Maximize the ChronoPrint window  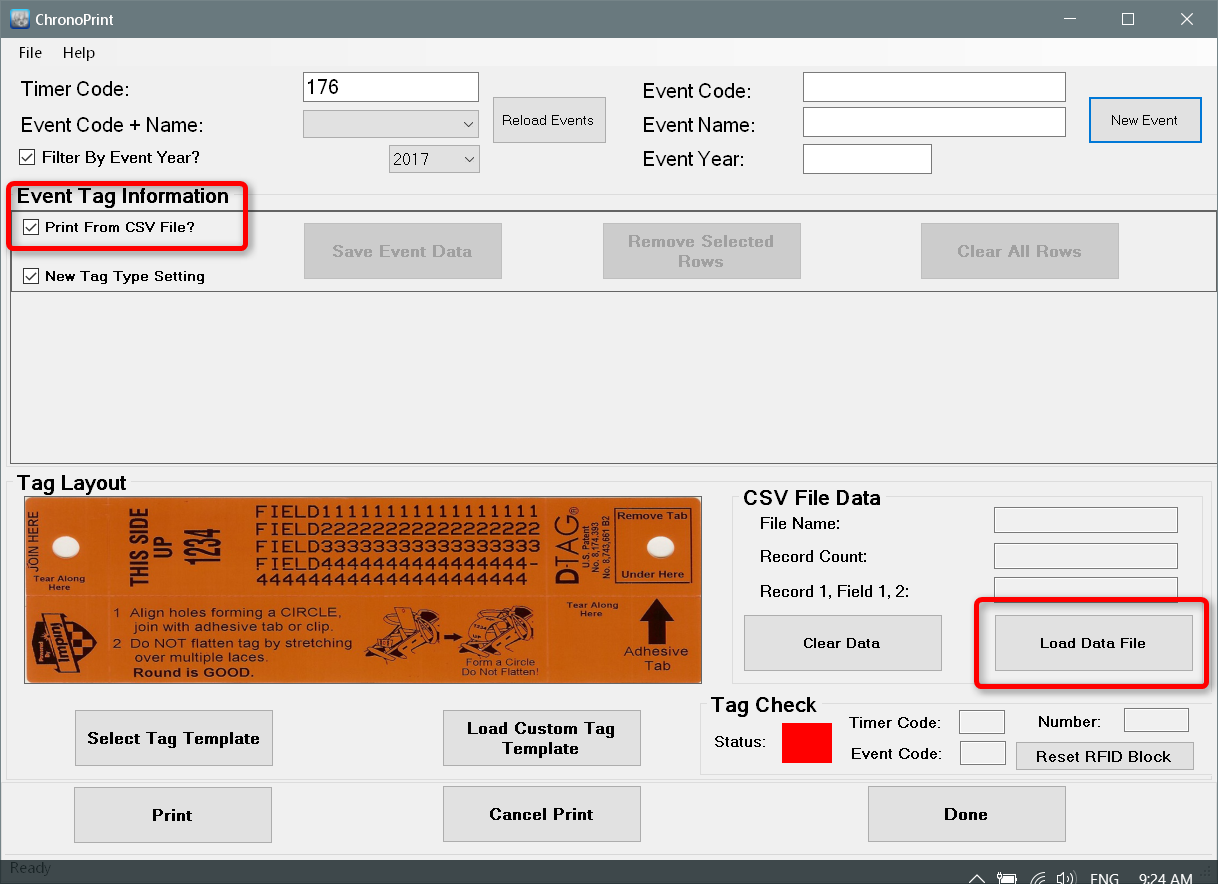point(1128,19)
